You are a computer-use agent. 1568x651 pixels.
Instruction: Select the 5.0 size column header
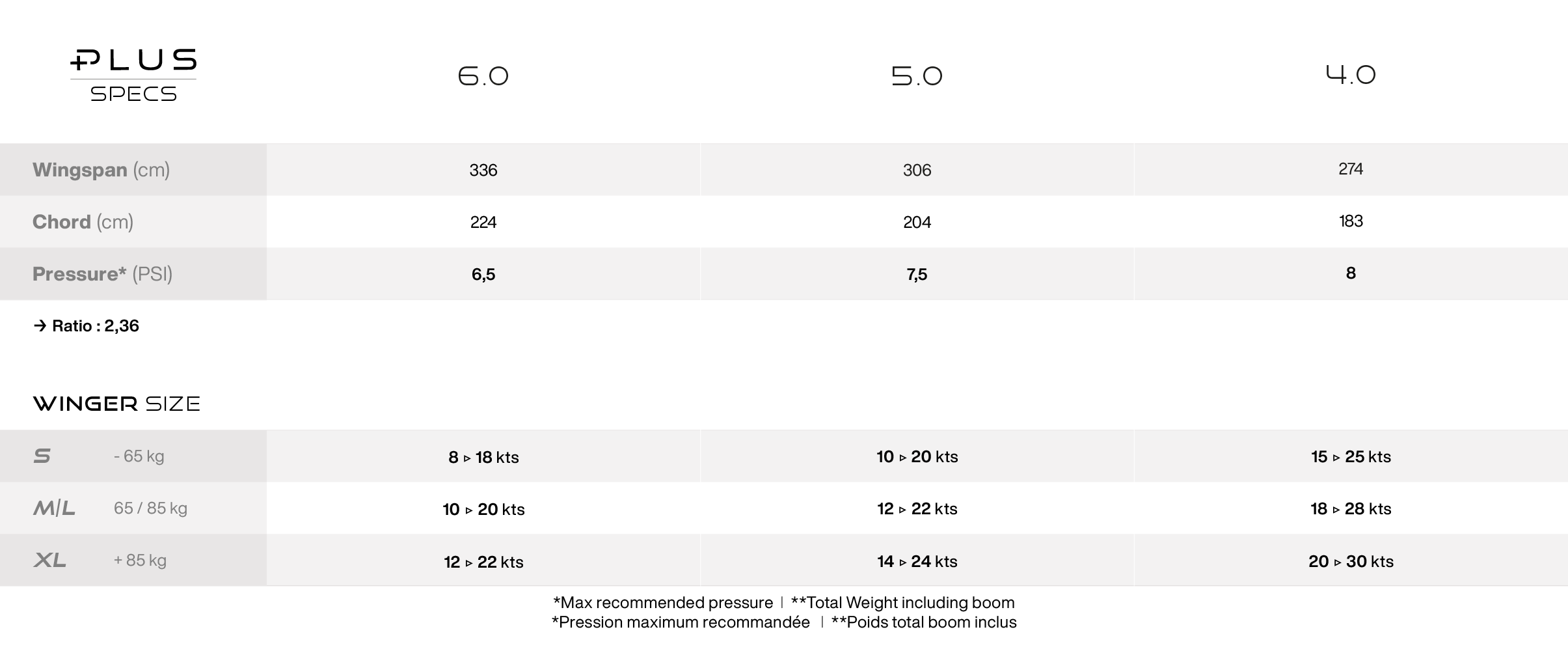click(917, 76)
